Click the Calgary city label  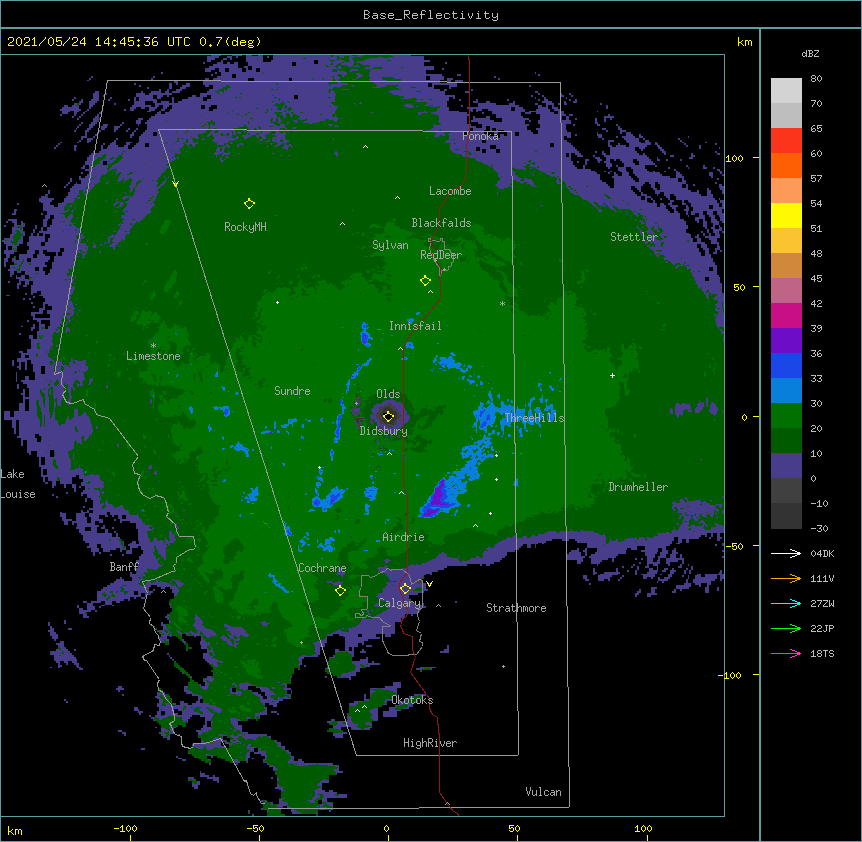click(399, 603)
